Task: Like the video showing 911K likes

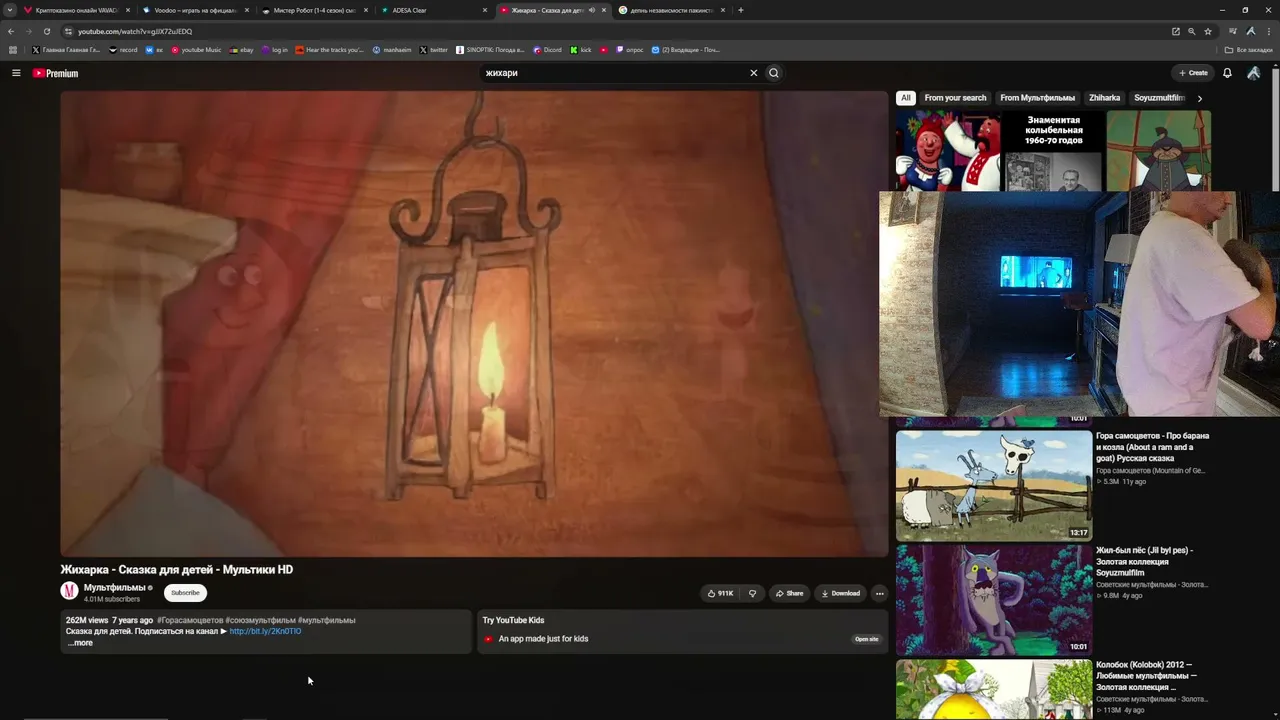Action: 720,593
